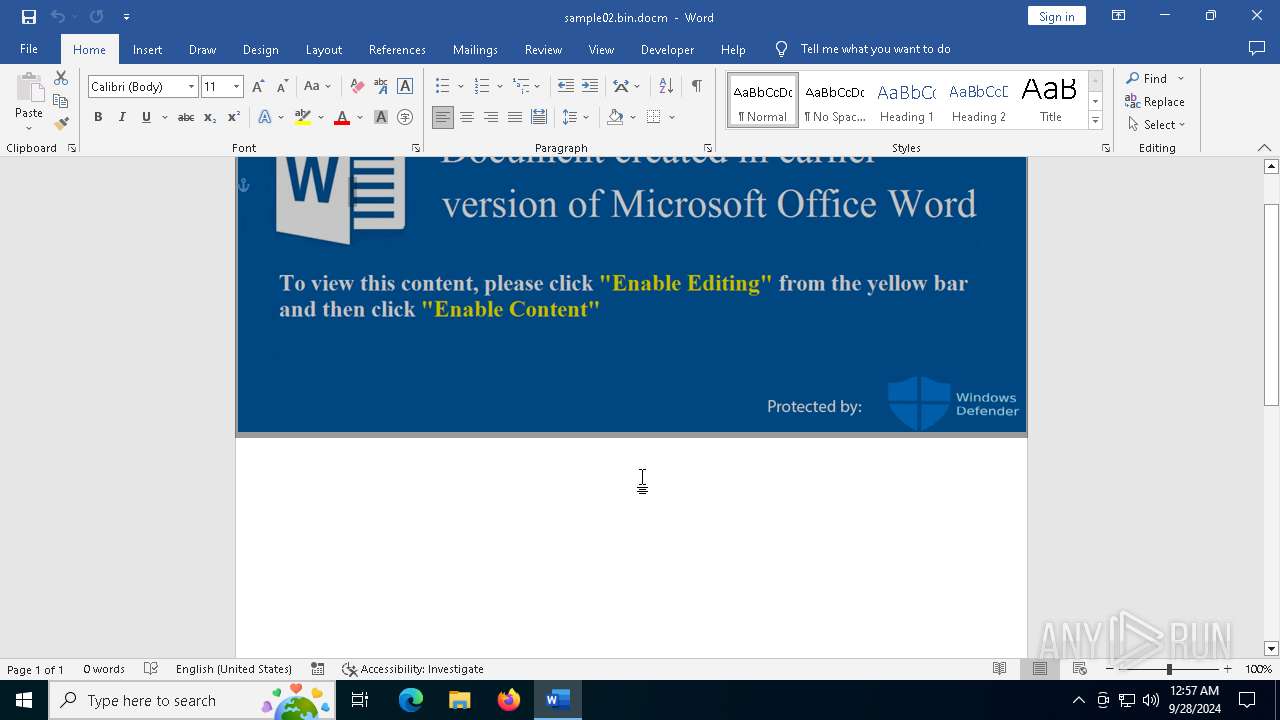Expand the numbering list dropdown

click(x=500, y=87)
